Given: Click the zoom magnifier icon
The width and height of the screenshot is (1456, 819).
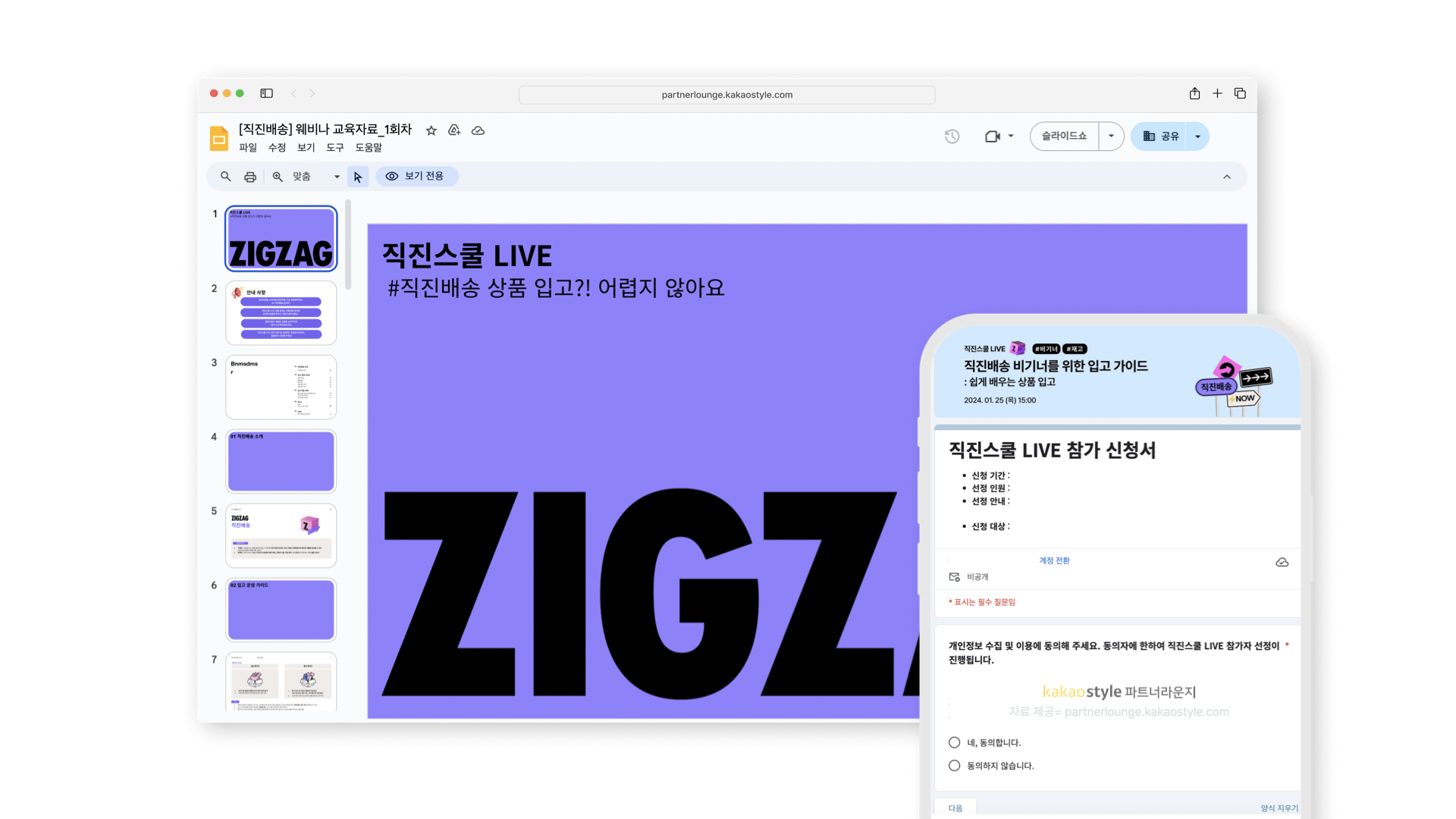Looking at the screenshot, I should (278, 177).
